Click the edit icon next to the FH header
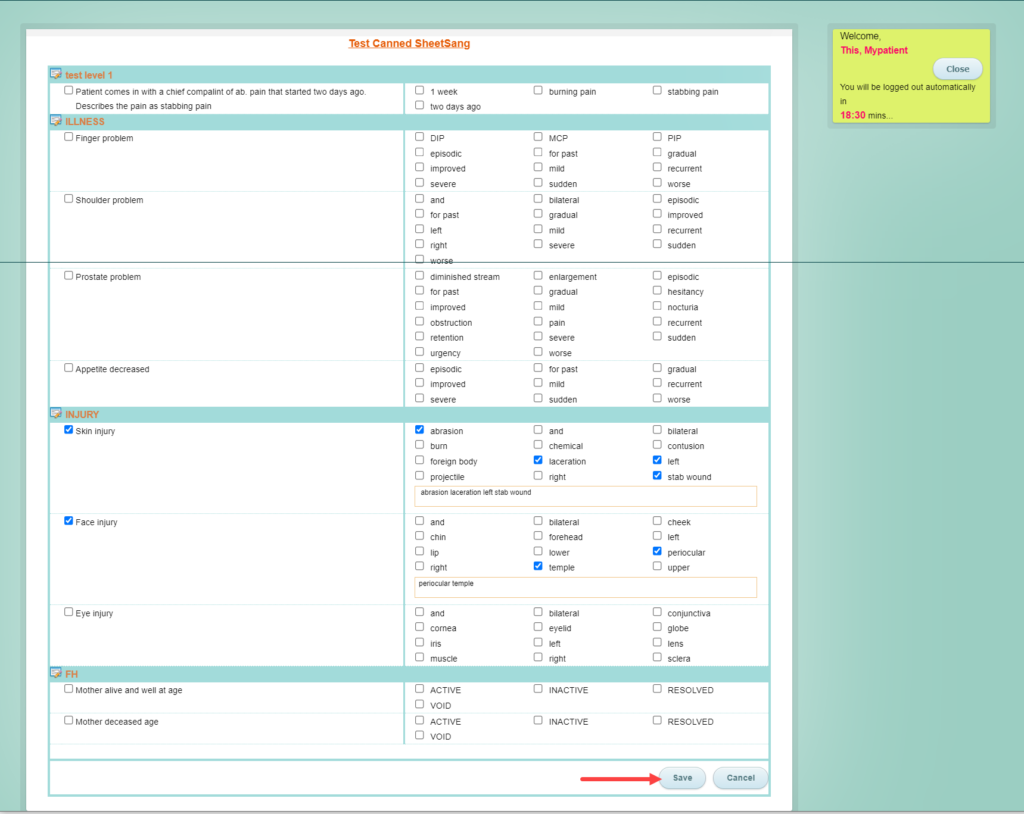 point(56,674)
